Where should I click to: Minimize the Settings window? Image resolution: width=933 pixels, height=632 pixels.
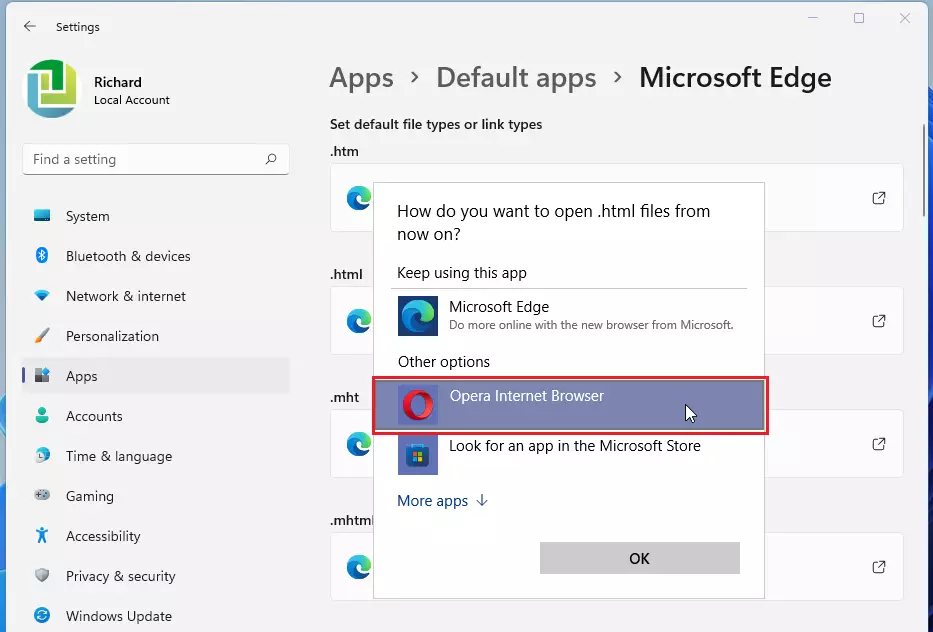[x=813, y=18]
